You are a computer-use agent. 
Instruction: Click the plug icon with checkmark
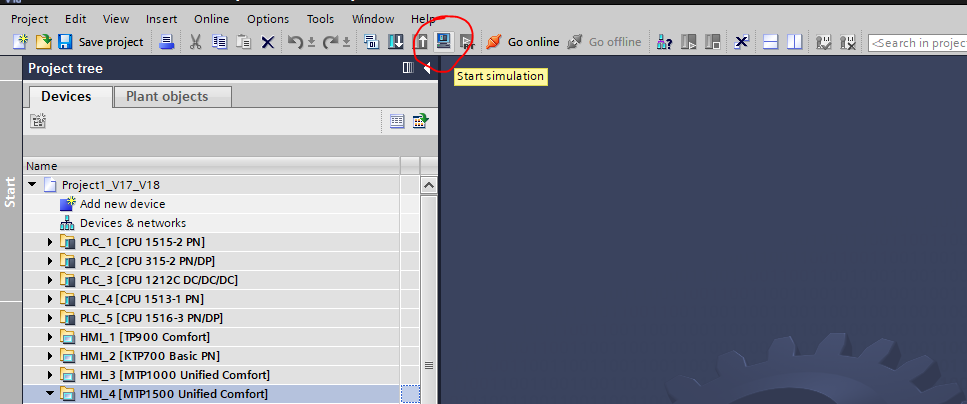(824, 42)
